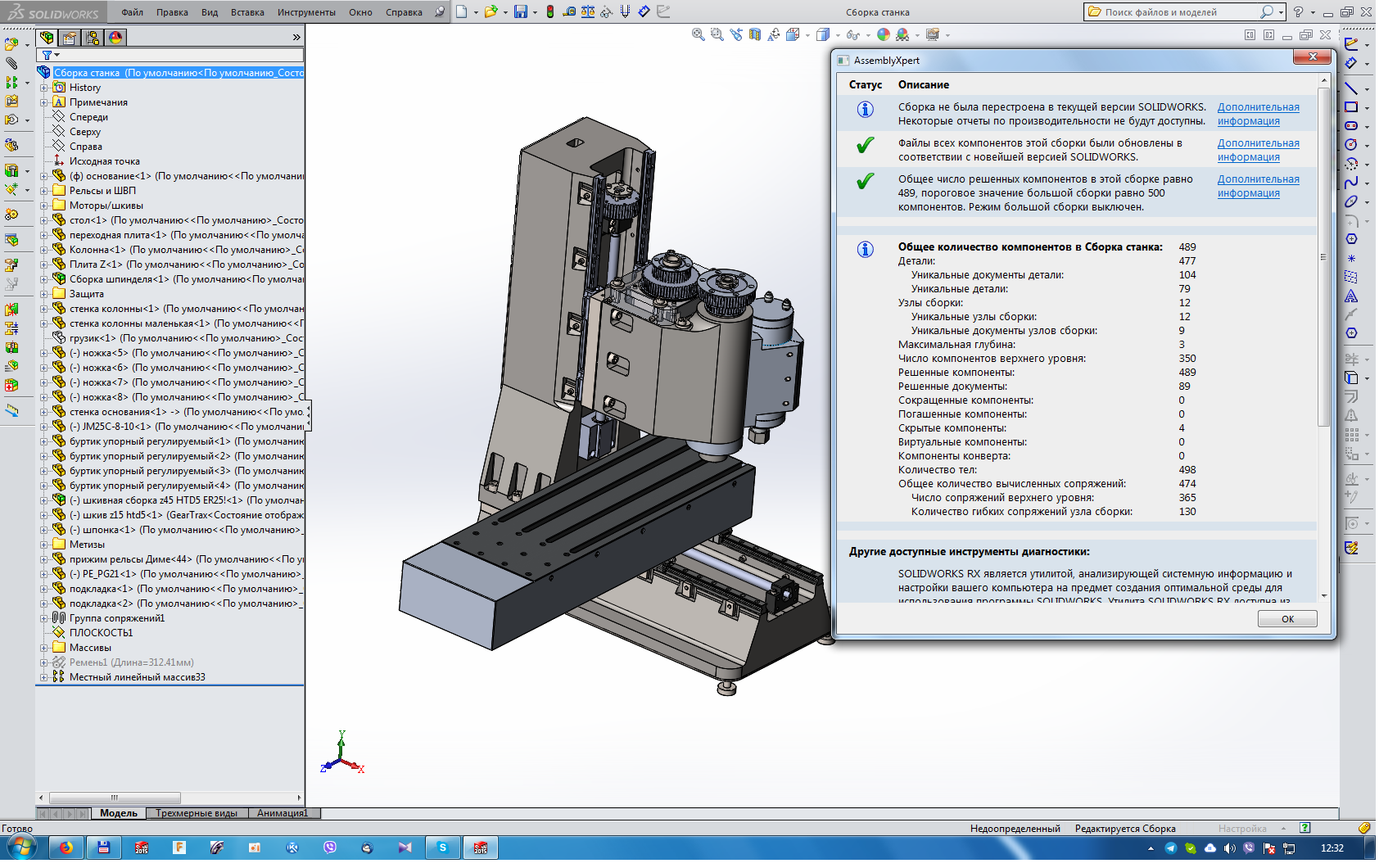This screenshot has height=868, width=1379.
Task: Open Viber from the taskbar
Action: pos(330,848)
